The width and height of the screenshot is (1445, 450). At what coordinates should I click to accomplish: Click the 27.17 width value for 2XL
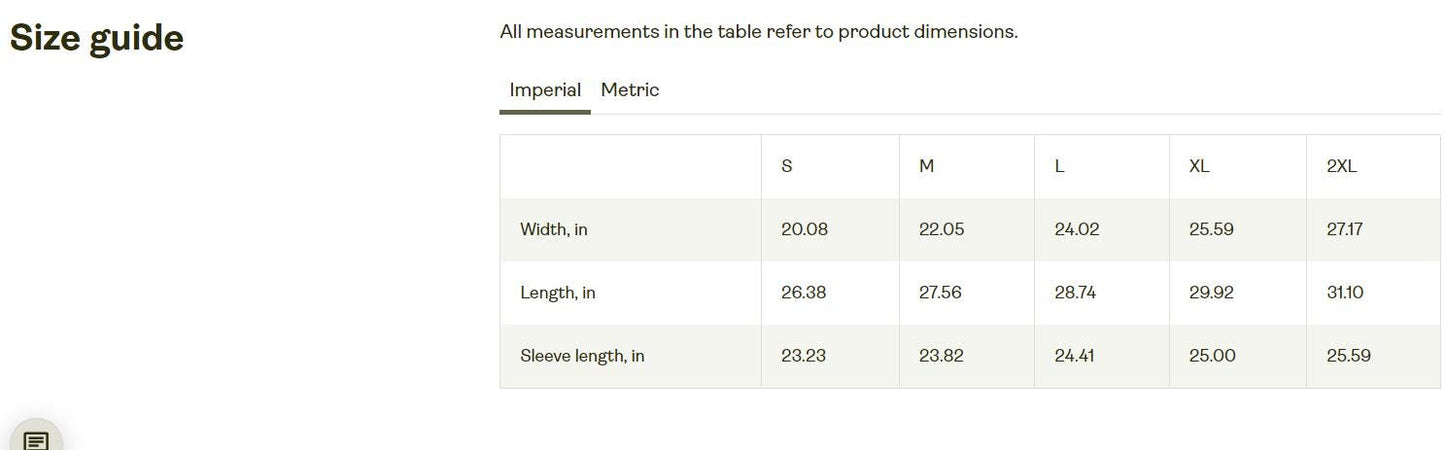tap(1345, 230)
